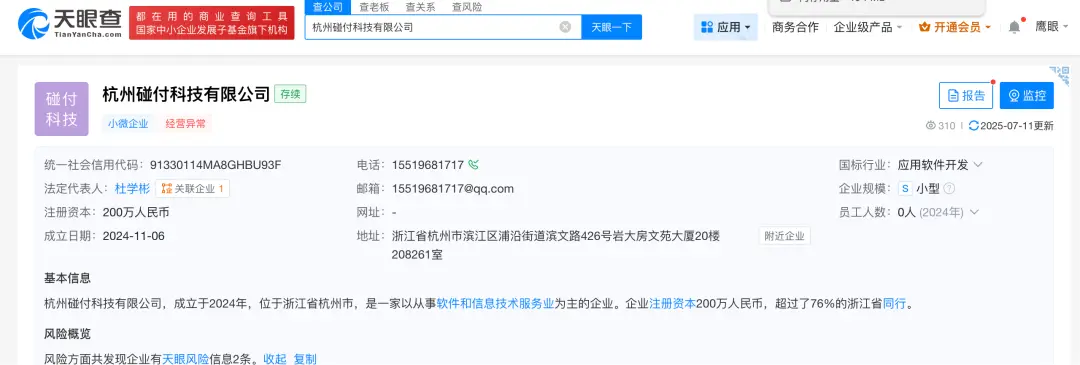Expand the 企业级产品 menu

point(867,27)
